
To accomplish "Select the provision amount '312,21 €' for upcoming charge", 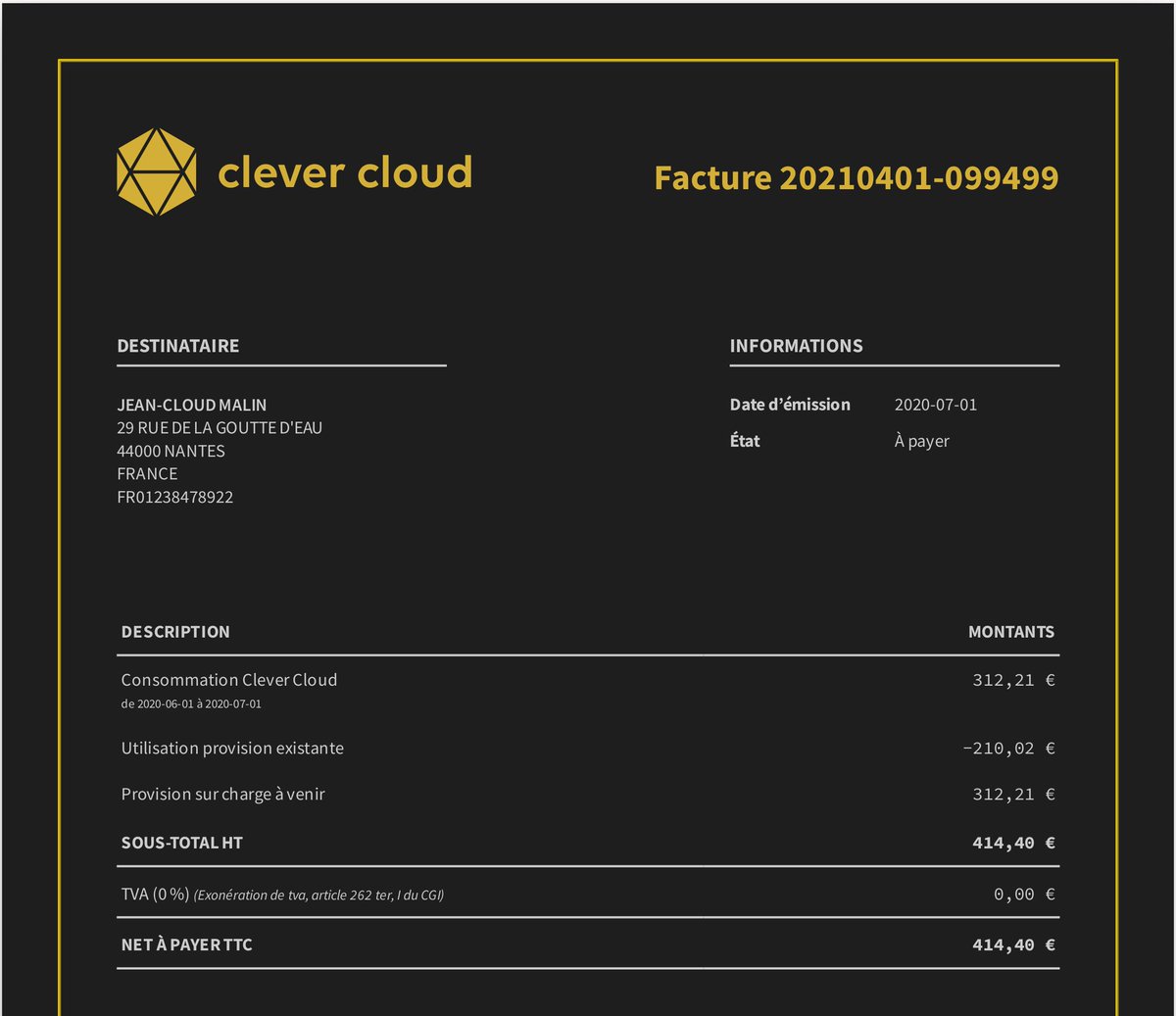I will (x=1014, y=795).
